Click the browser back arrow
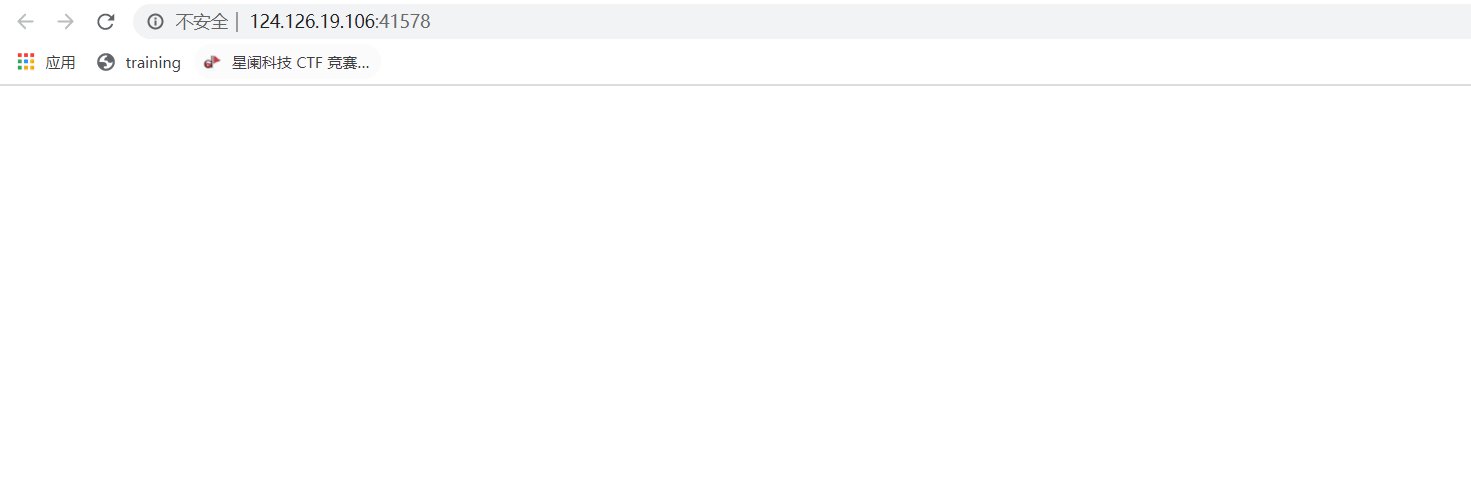The height and width of the screenshot is (482, 1471). [25, 21]
